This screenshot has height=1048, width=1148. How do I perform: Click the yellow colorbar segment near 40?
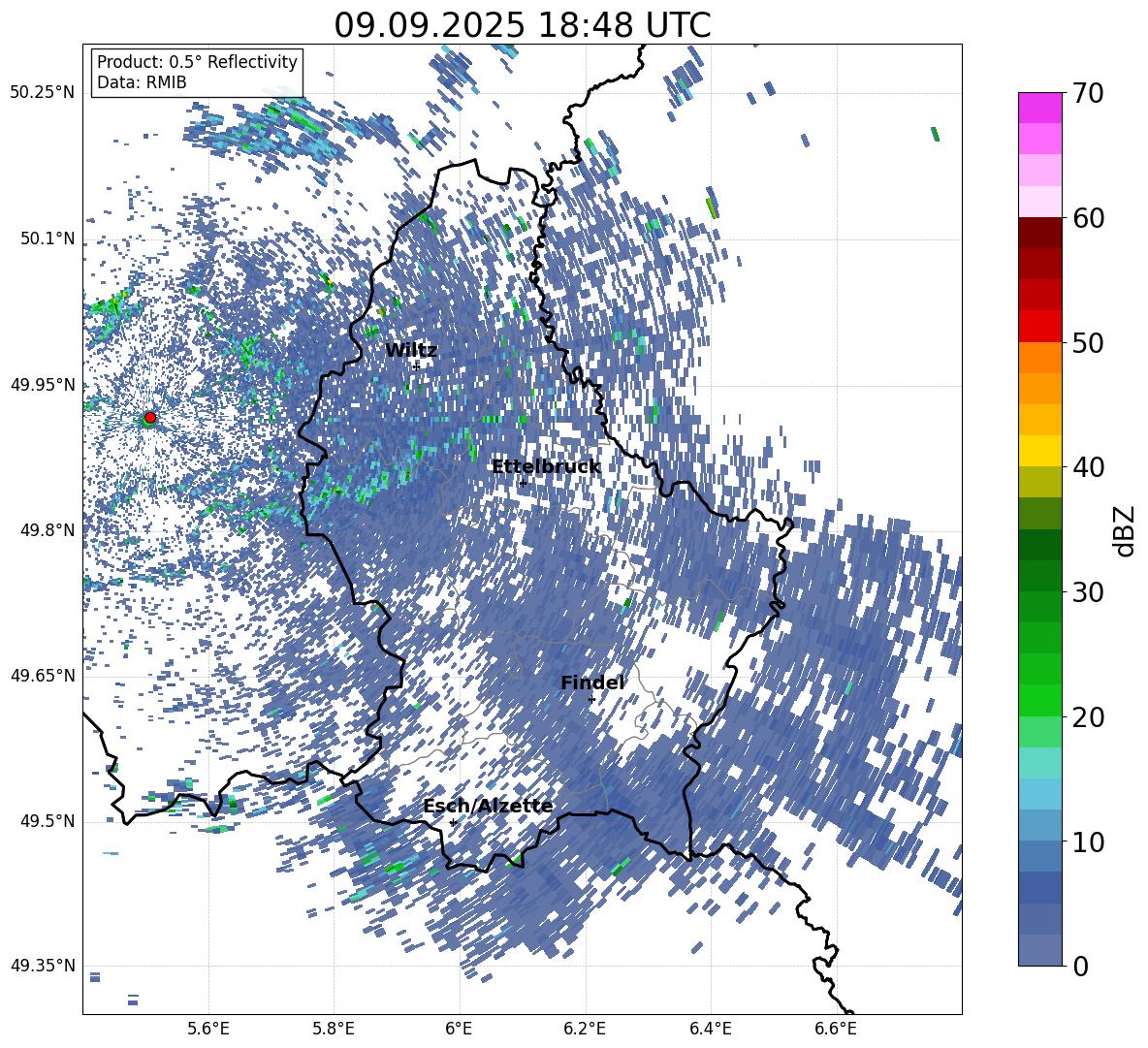1039,451
